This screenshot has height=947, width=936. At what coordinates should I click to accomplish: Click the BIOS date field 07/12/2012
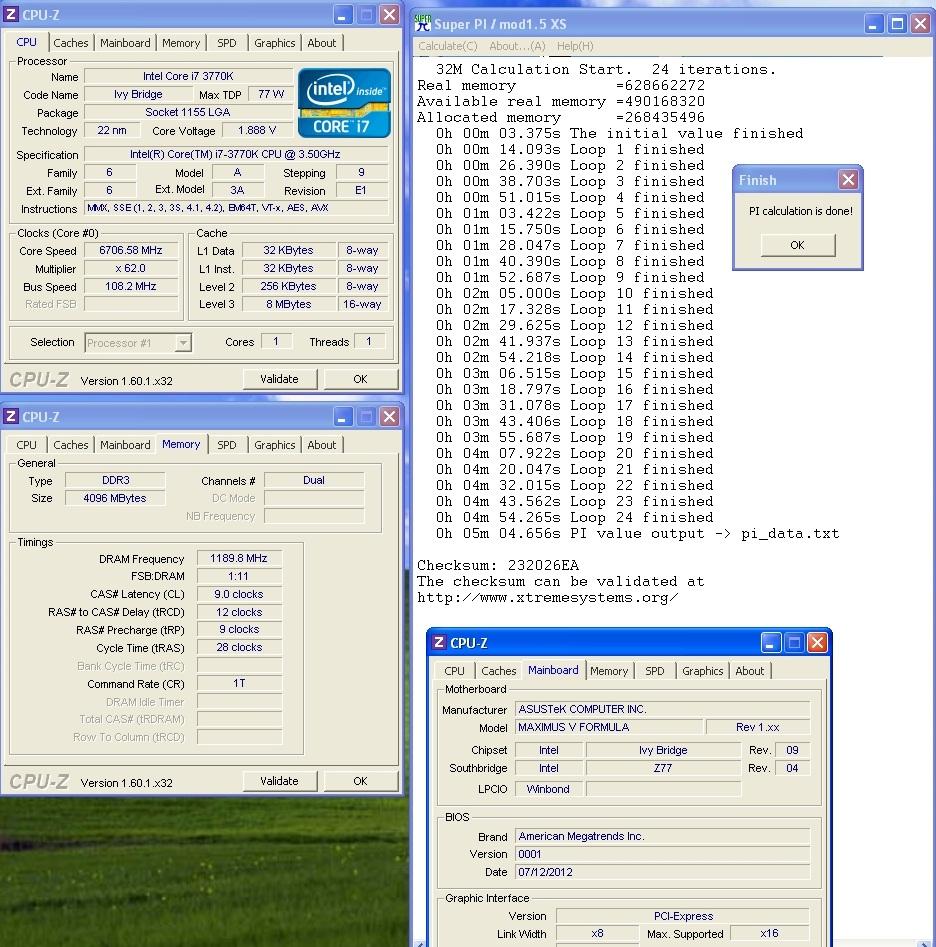tap(662, 872)
